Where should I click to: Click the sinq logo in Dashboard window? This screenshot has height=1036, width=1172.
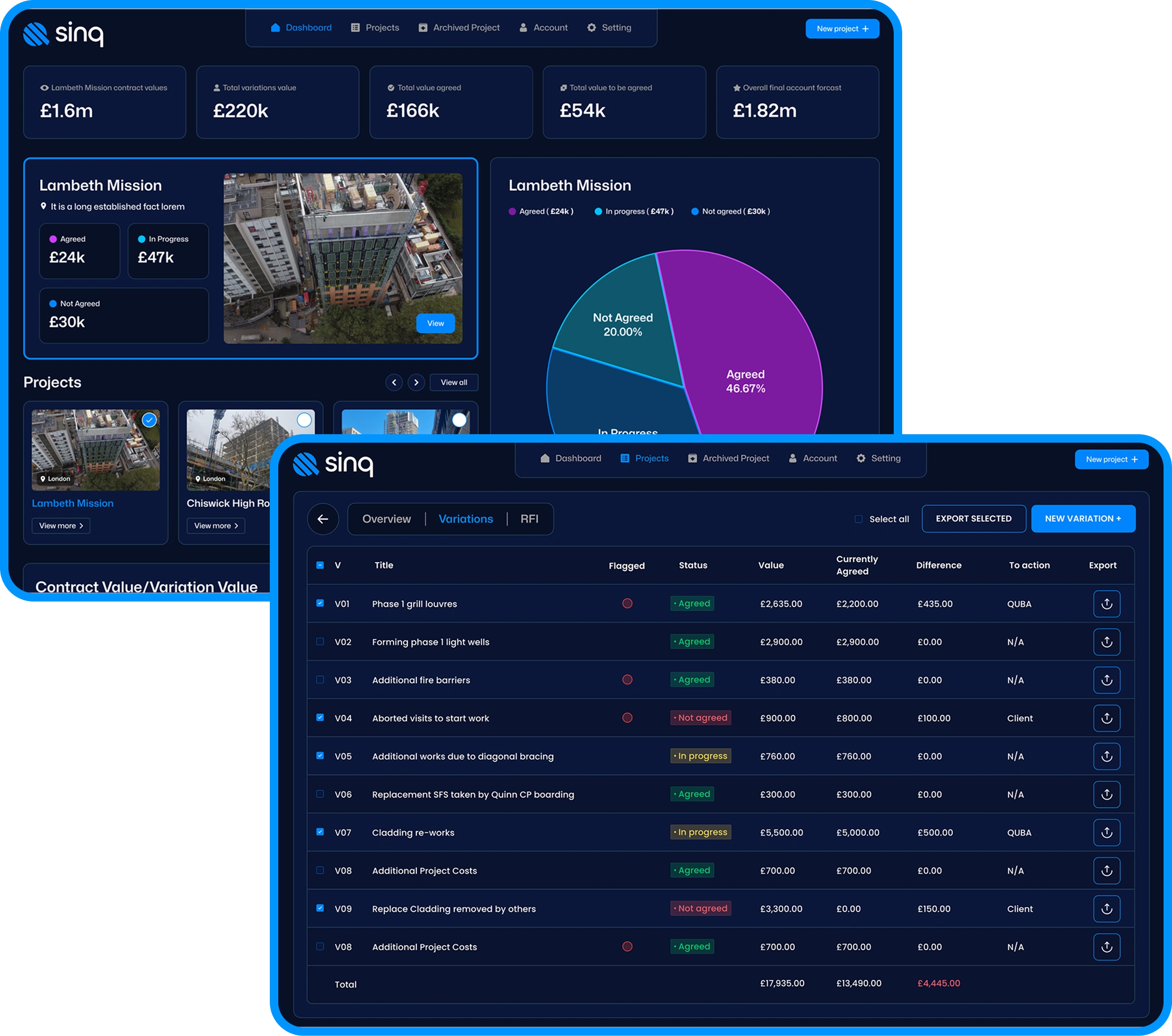[63, 34]
